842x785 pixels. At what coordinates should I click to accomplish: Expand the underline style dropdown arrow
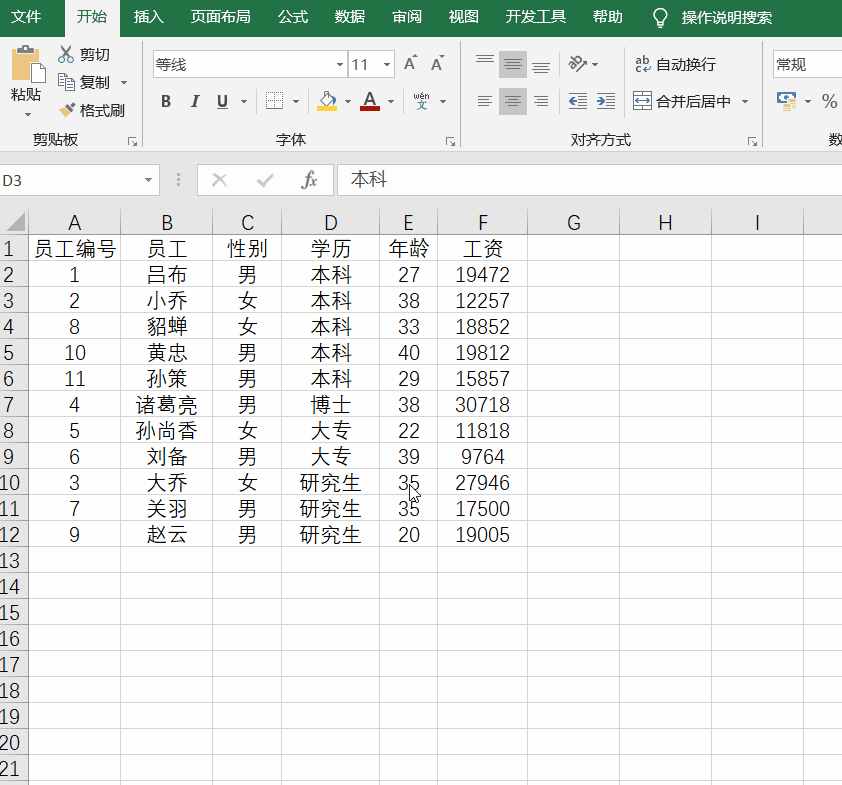[x=244, y=101]
